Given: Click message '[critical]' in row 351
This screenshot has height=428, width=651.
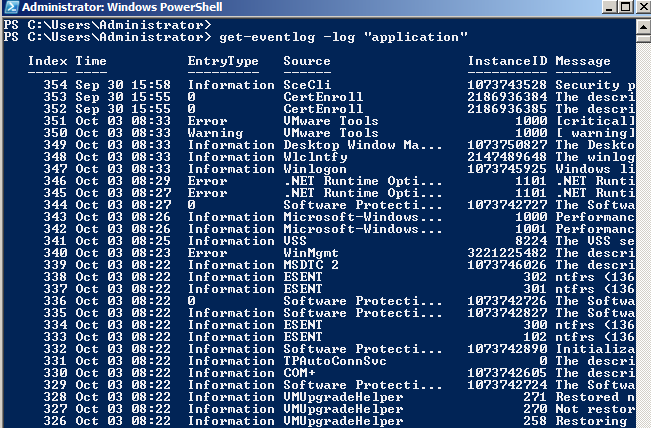Looking at the screenshot, I should 595,121.
